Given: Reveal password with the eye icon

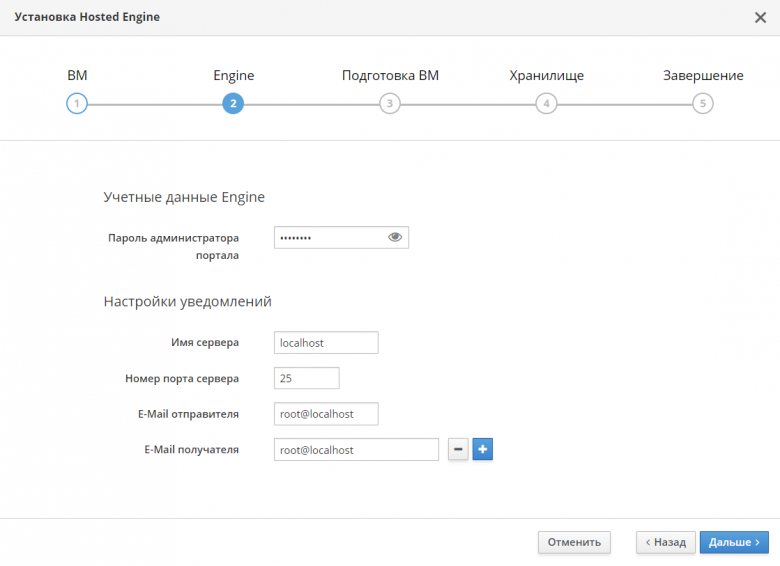Looking at the screenshot, I should 395,237.
